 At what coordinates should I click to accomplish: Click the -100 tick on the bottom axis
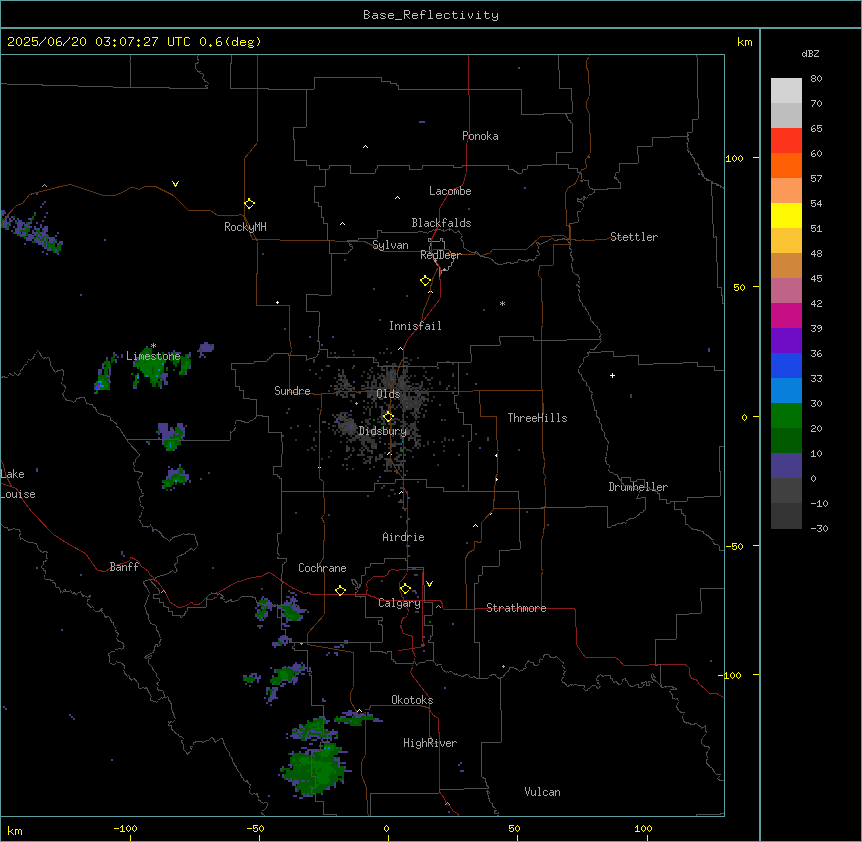125,828
